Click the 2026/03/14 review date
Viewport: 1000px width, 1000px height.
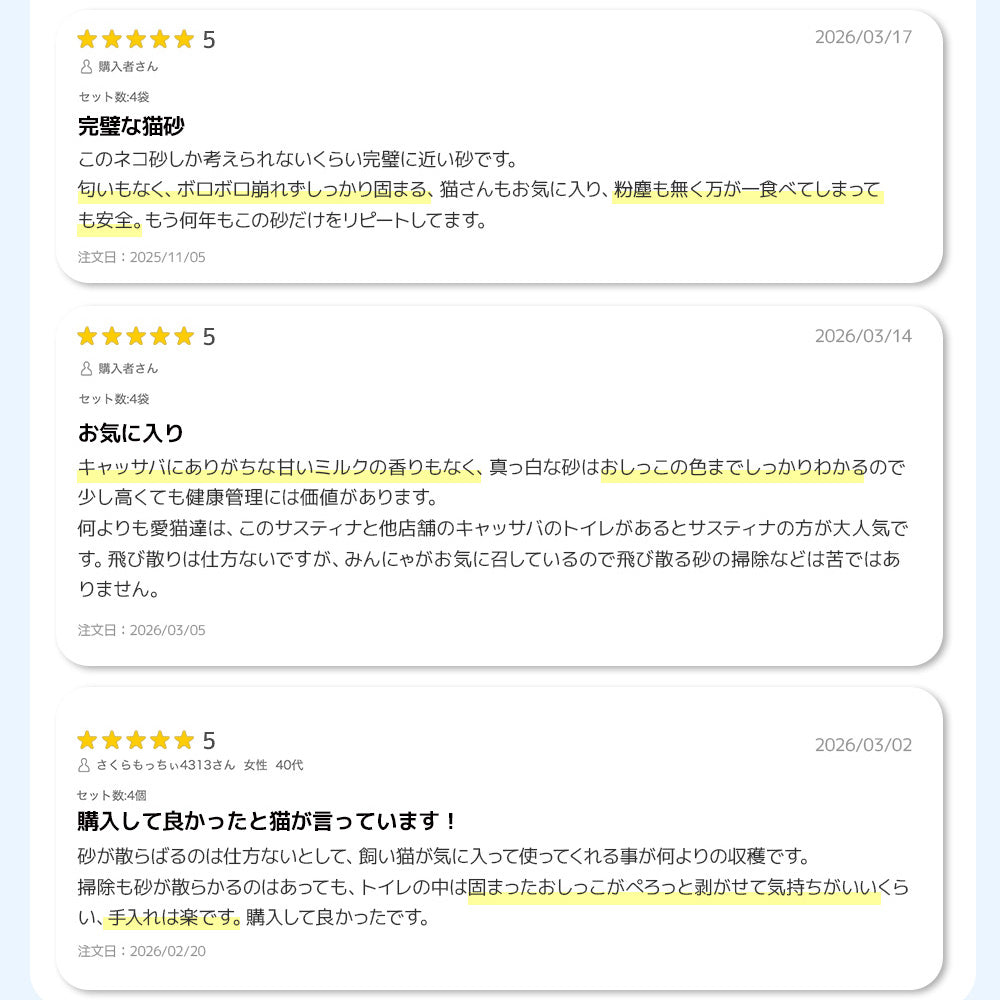tap(863, 336)
